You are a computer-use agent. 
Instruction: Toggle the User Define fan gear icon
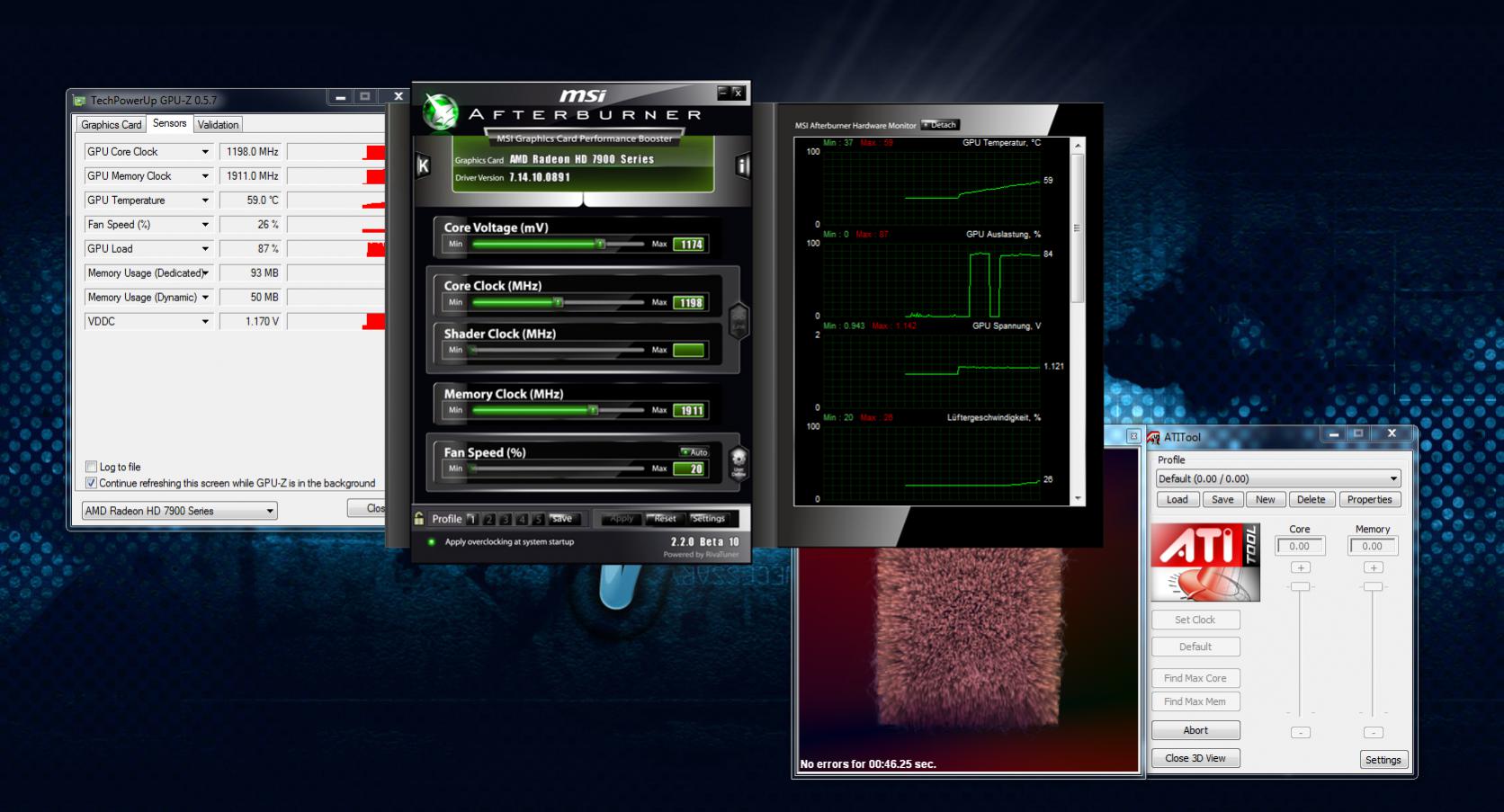click(x=739, y=463)
